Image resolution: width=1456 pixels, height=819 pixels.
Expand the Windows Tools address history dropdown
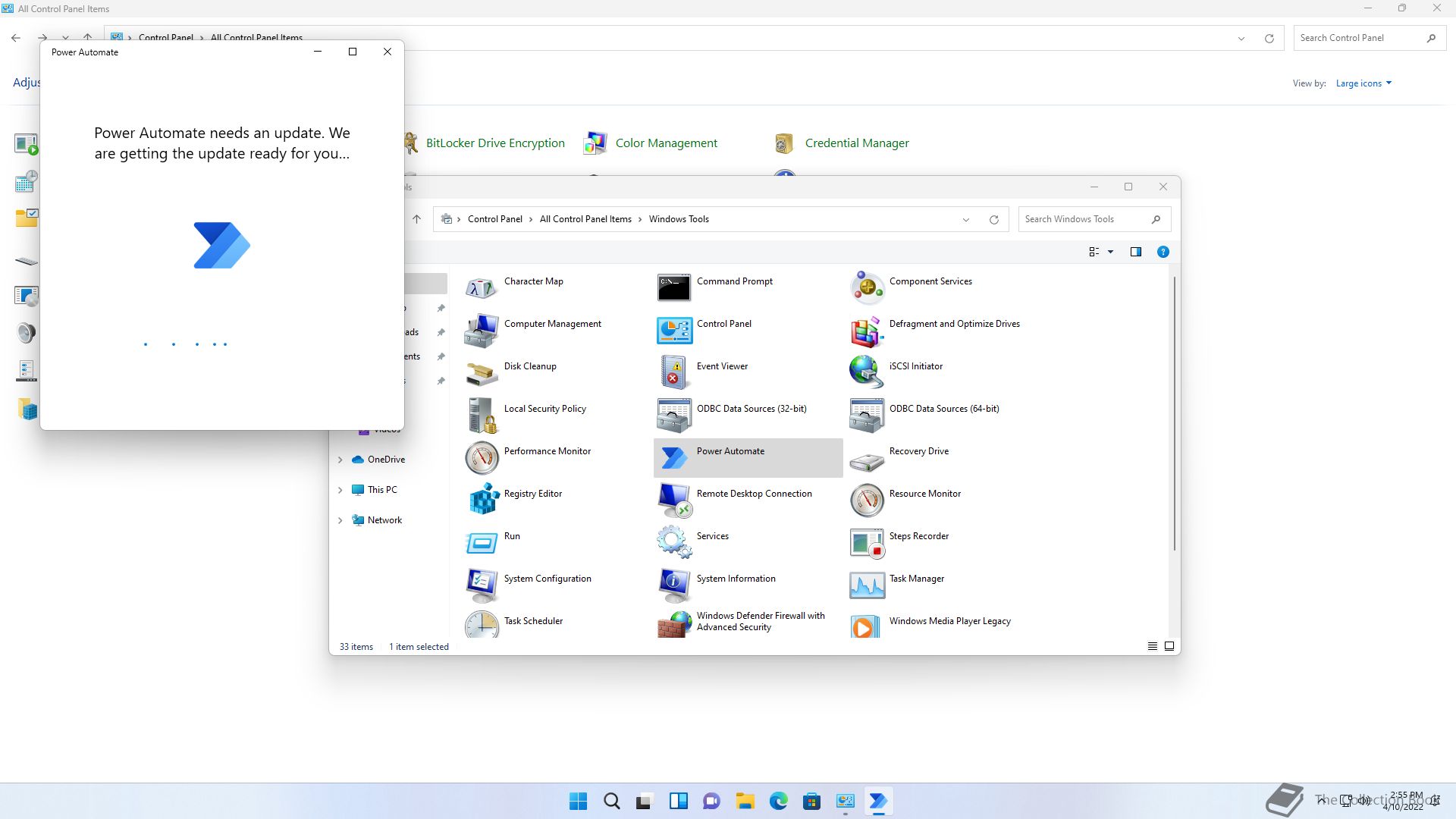pyautogui.click(x=965, y=220)
